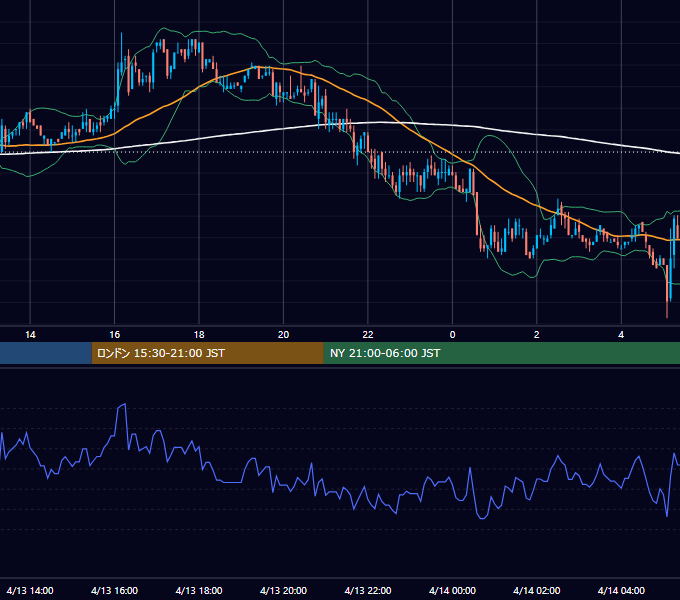This screenshot has height=600, width=680.
Task: Click the 4/13 14:00 date label
Action: (x=30, y=590)
